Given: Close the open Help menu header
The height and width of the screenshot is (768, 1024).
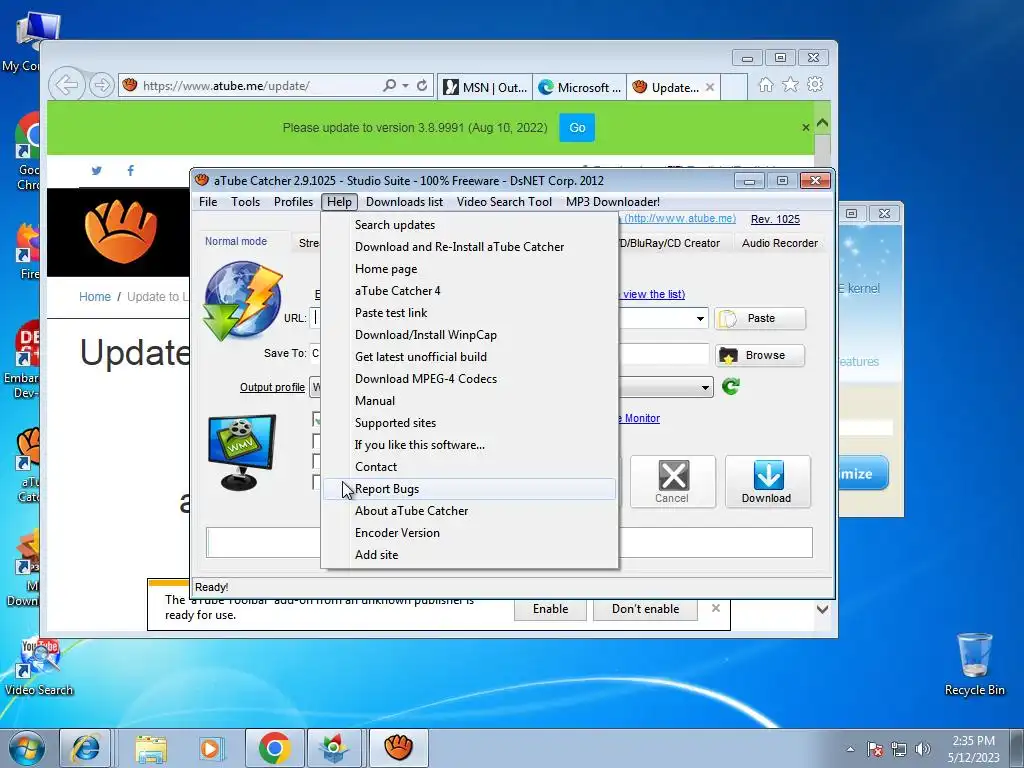Looking at the screenshot, I should point(340,202).
